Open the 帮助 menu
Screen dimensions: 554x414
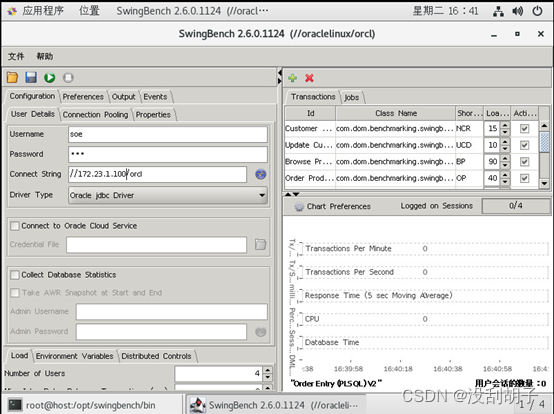[45, 56]
